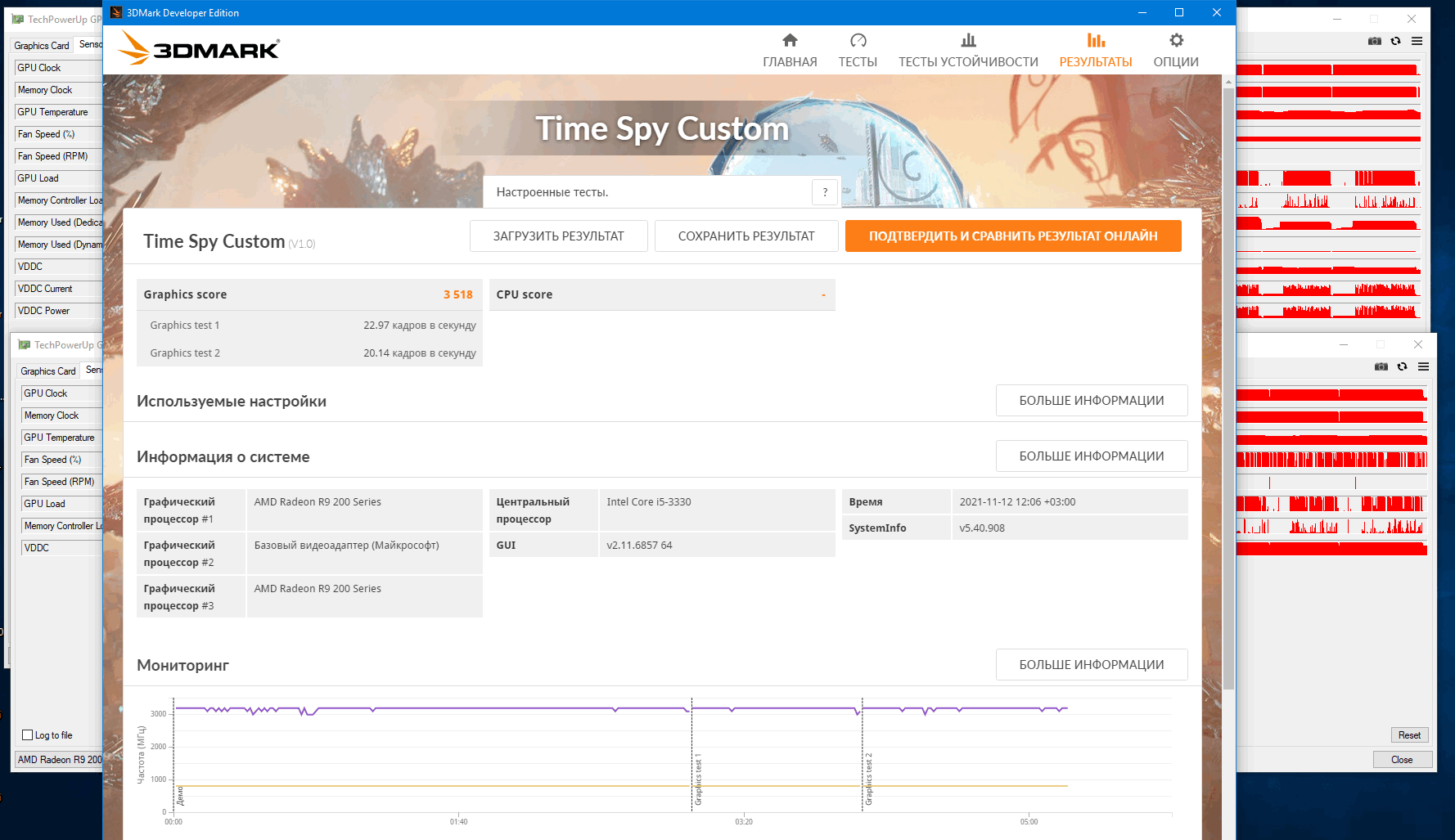The height and width of the screenshot is (840, 1455).
Task: Switch to Graphics Card tab in lower GPU-Z
Action: pyautogui.click(x=47, y=371)
